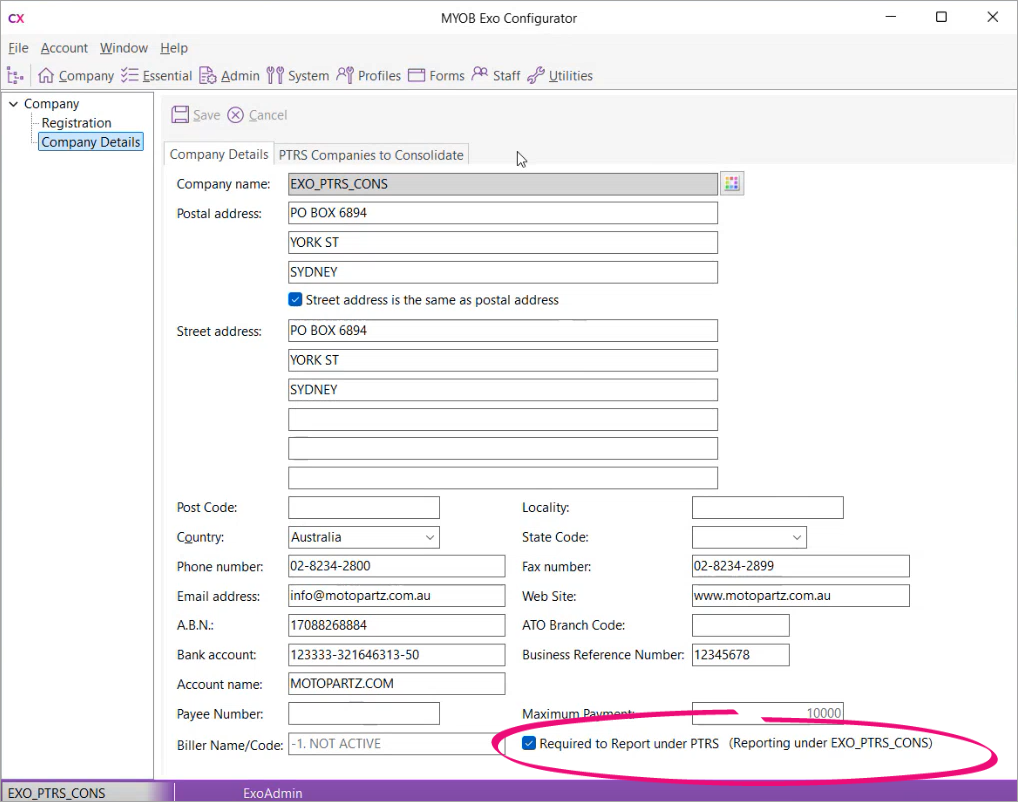Open the Help menu
The width and height of the screenshot is (1018, 802).
click(x=174, y=48)
